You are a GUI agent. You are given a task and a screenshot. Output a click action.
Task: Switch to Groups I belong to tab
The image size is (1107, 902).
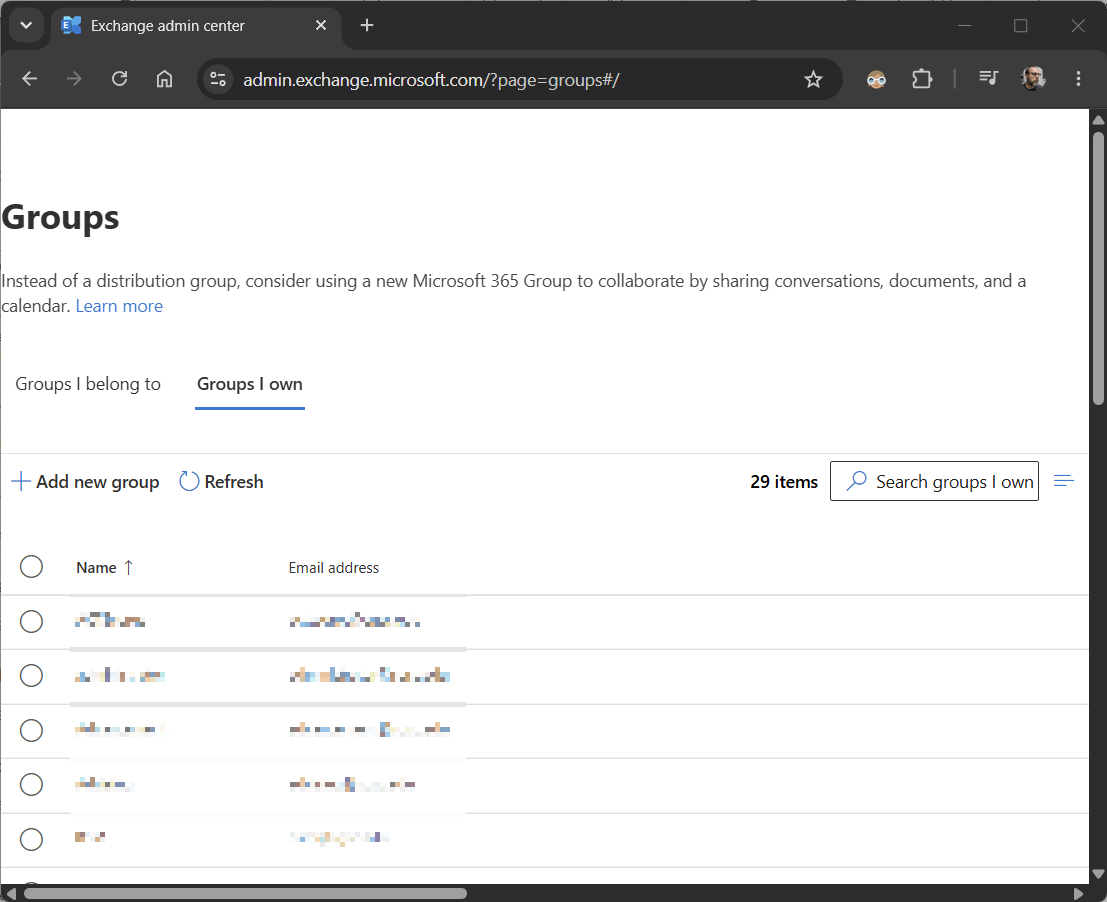click(88, 384)
